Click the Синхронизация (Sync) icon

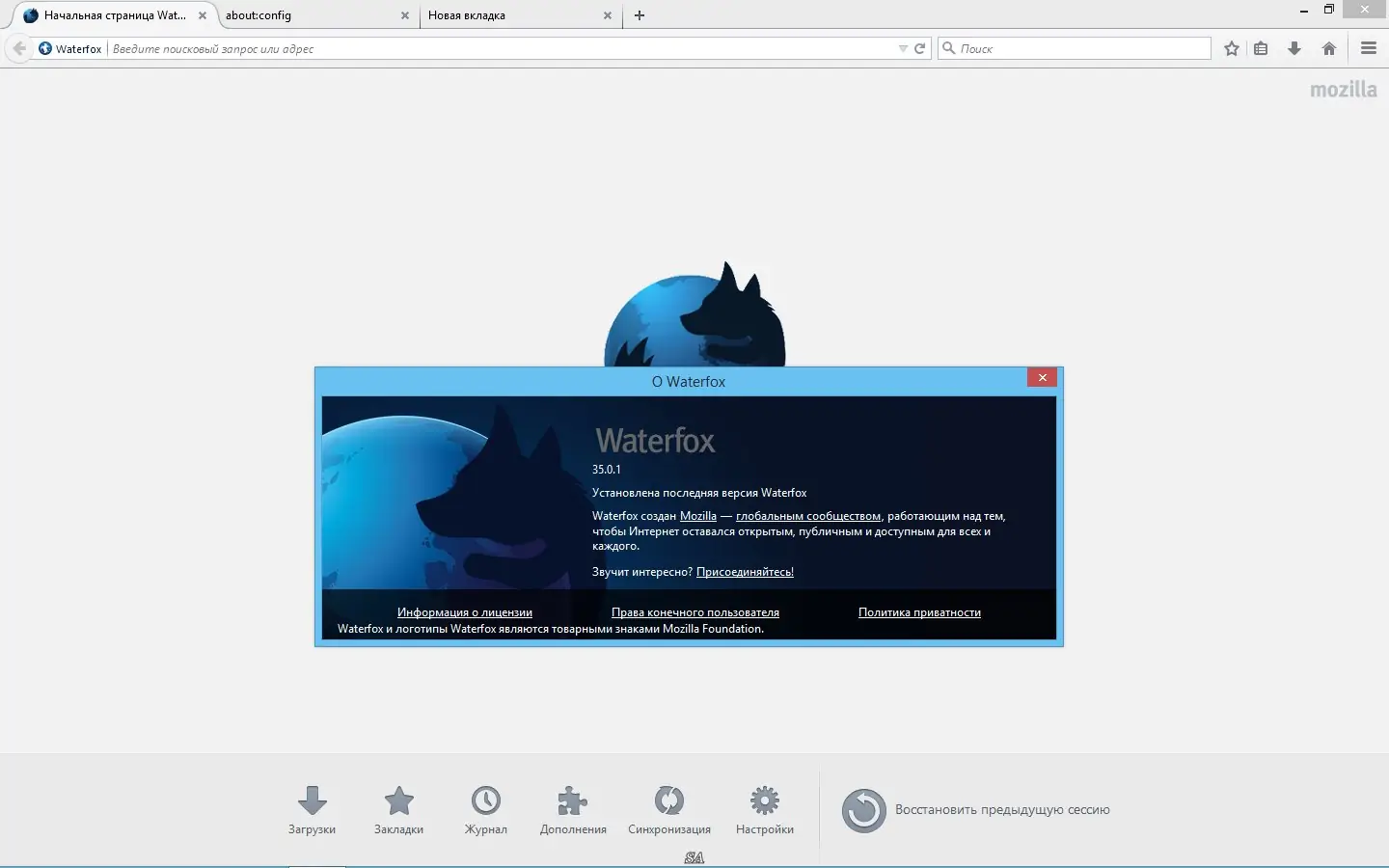click(669, 801)
